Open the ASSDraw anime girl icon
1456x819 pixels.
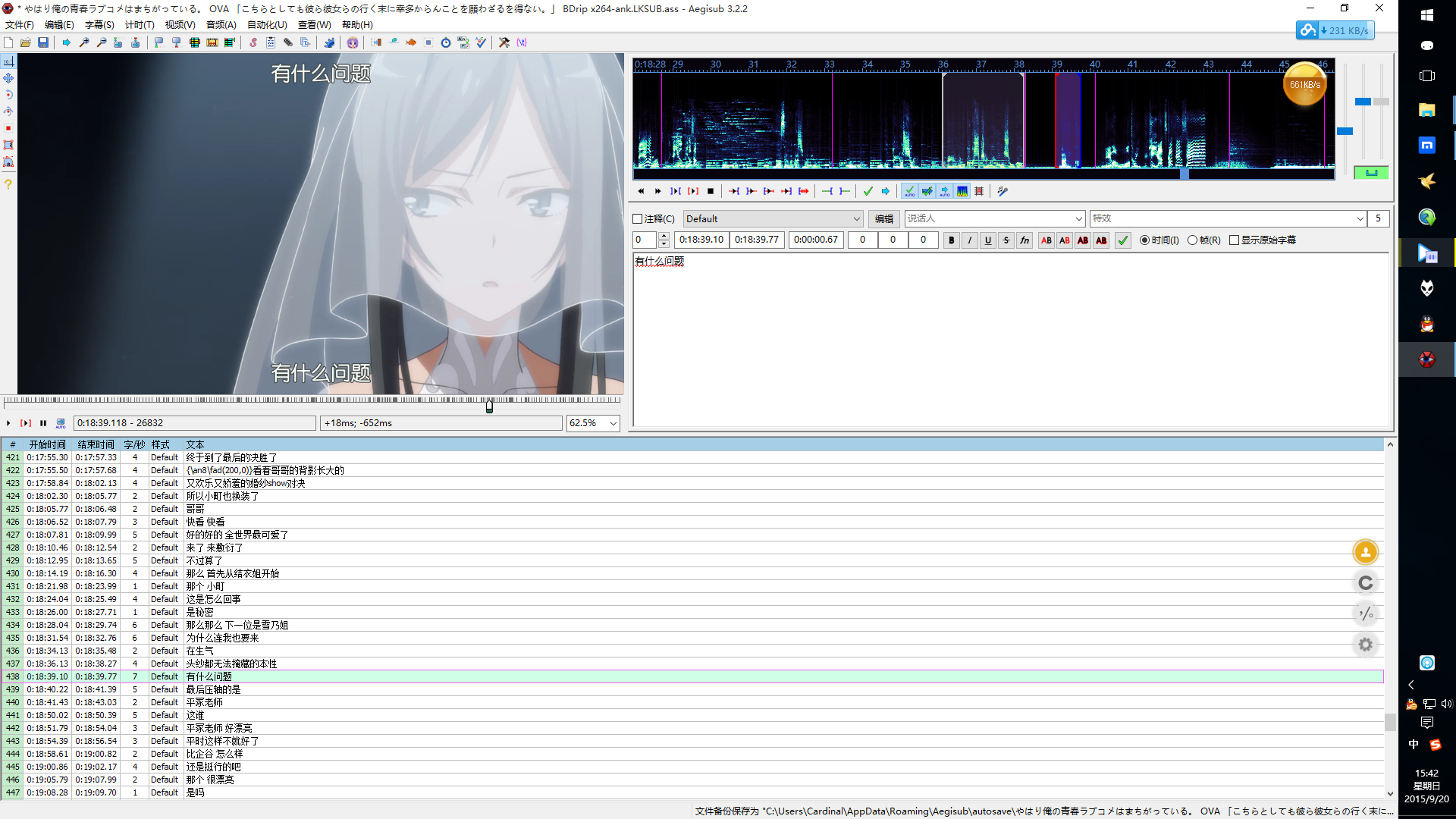click(x=353, y=42)
